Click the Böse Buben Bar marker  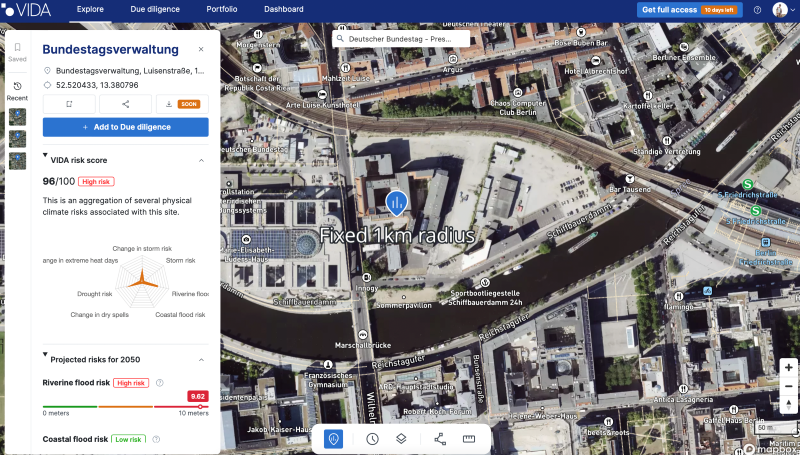(x=581, y=32)
